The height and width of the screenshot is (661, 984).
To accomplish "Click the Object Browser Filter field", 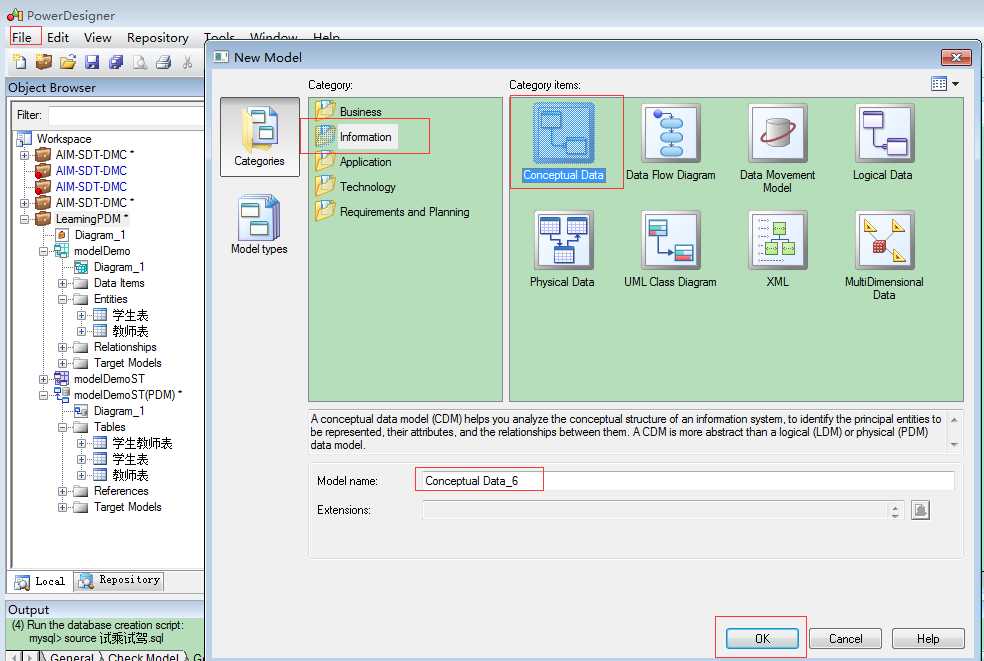I will (126, 116).
